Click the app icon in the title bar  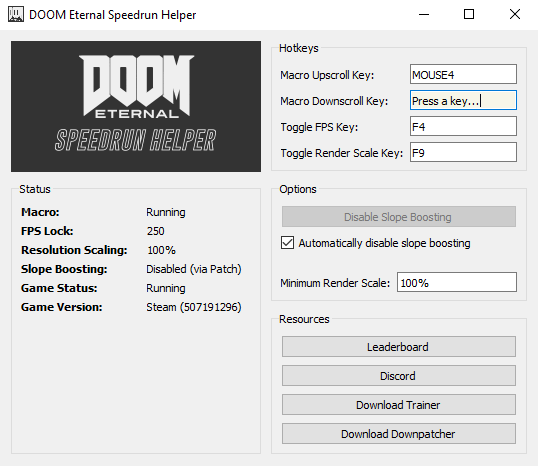tap(16, 14)
